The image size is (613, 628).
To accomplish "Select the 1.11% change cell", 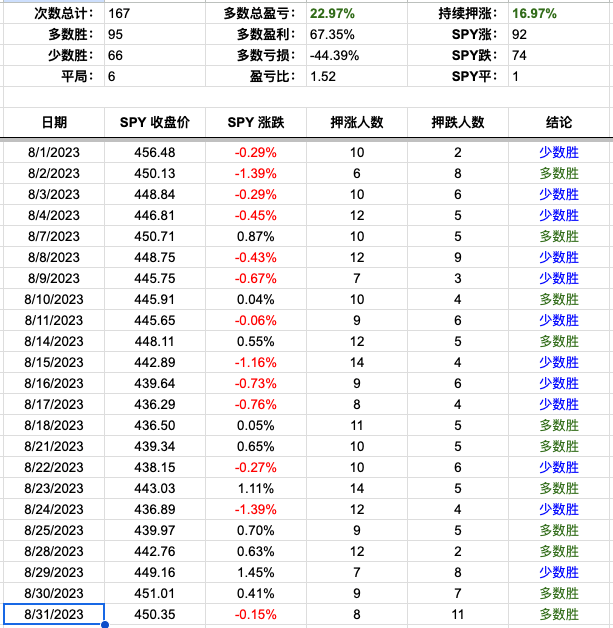I will point(256,488).
